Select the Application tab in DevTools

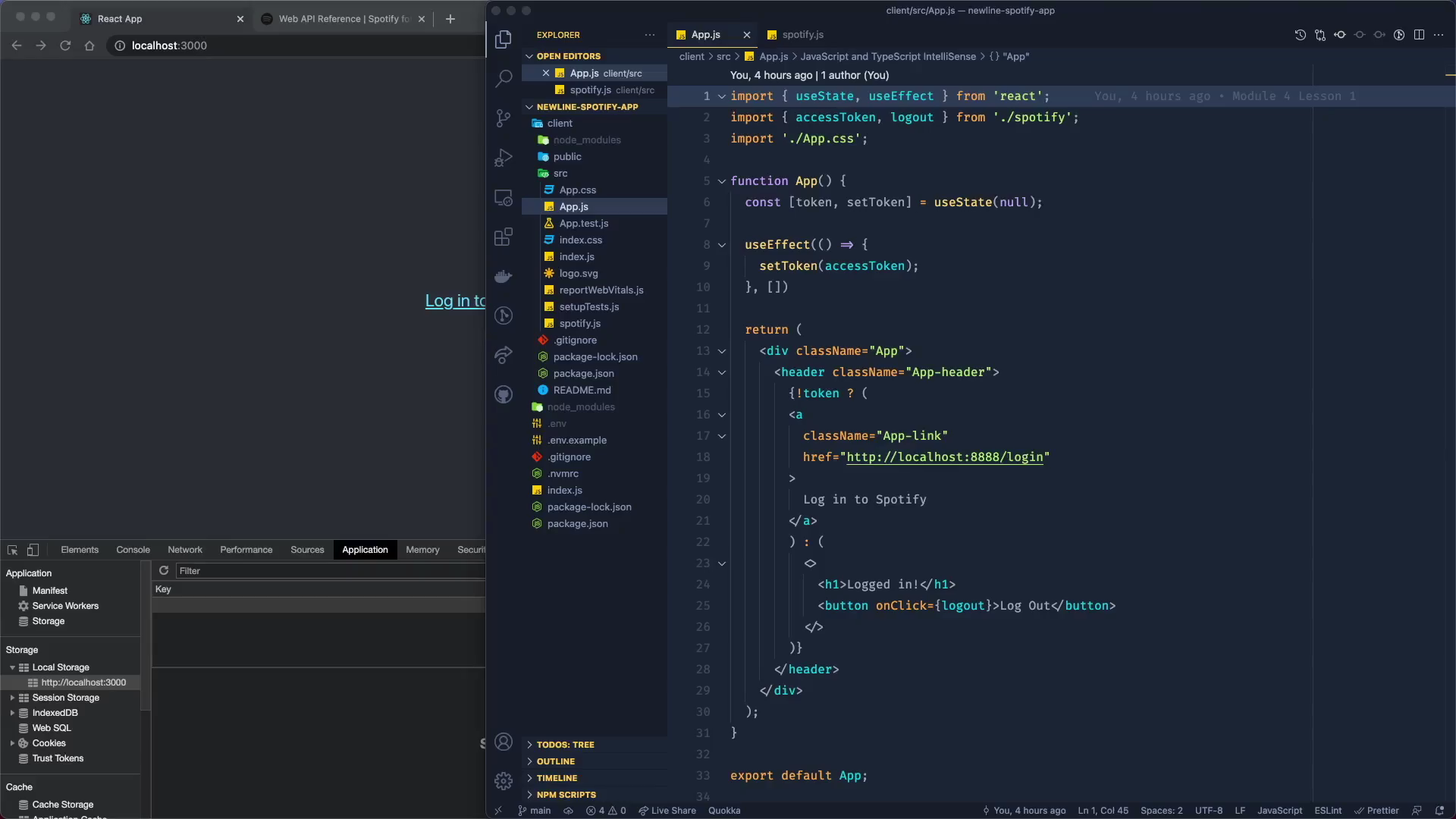coord(365,549)
